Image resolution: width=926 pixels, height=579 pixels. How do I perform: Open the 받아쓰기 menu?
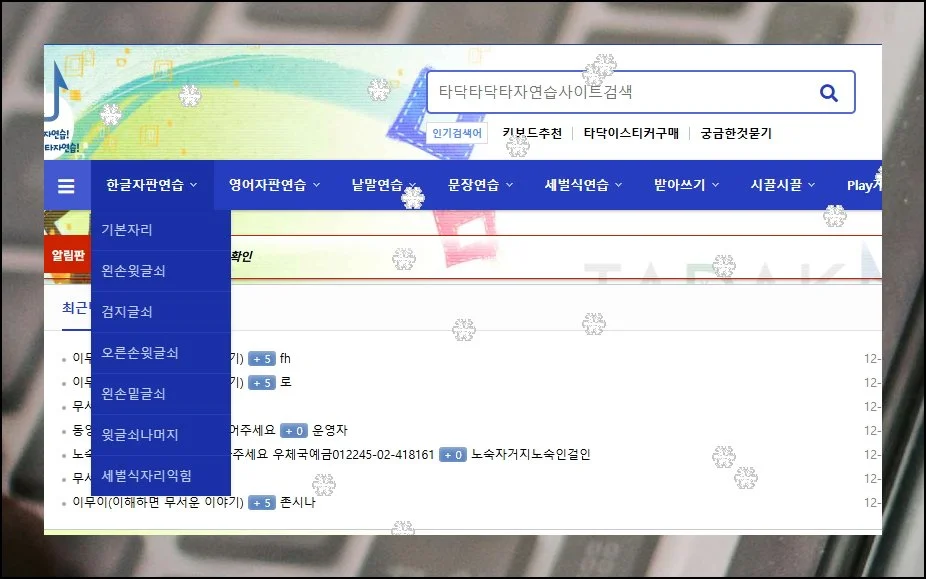click(x=686, y=185)
